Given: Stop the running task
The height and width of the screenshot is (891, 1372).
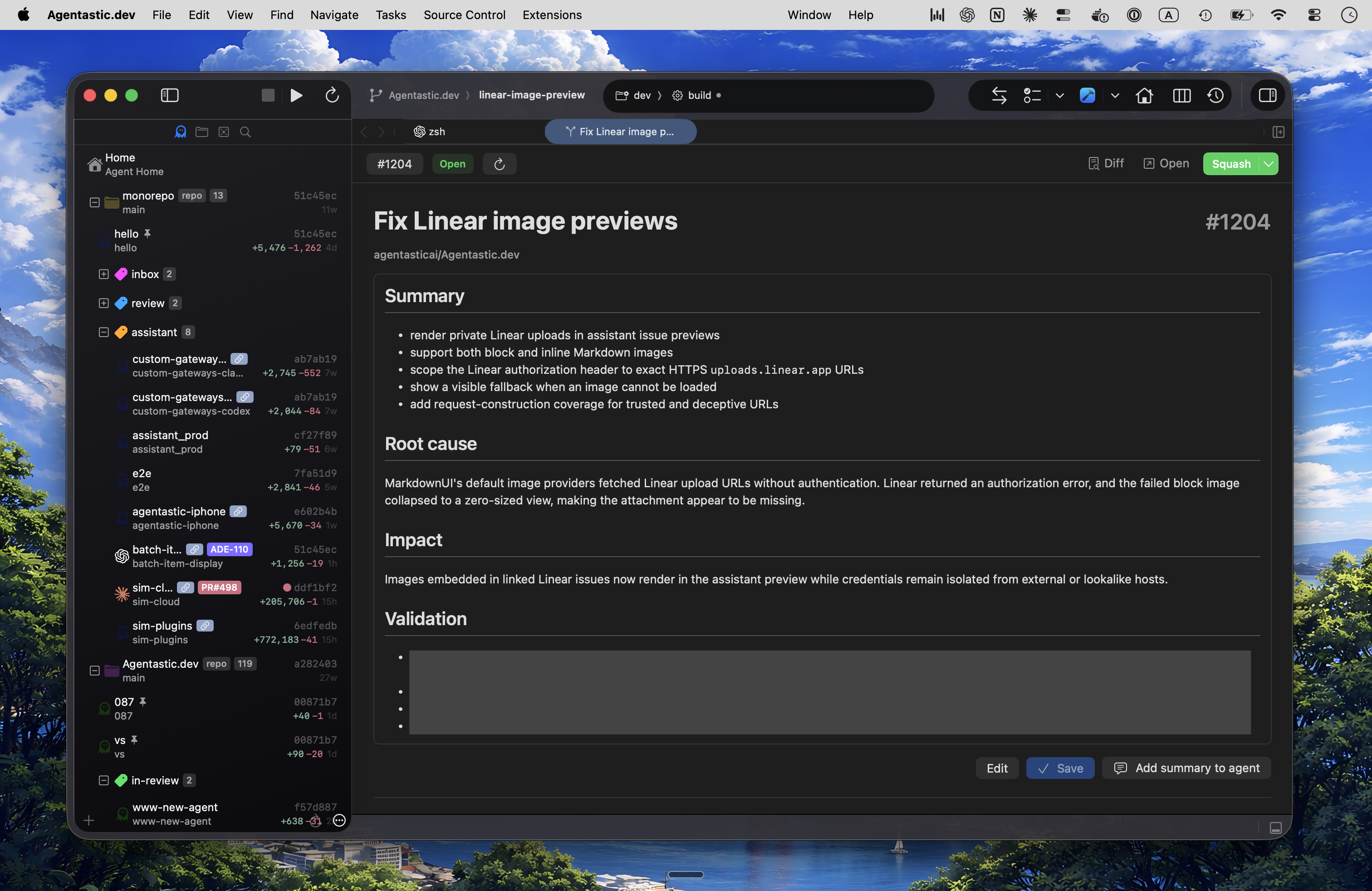Looking at the screenshot, I should click(268, 95).
